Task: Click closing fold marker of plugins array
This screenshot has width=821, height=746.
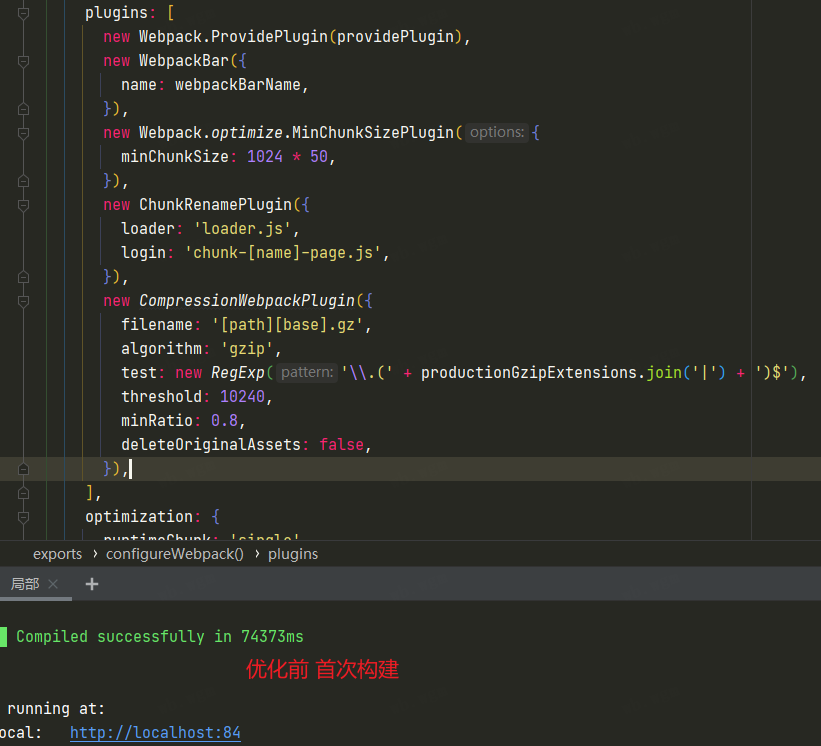Action: (x=23, y=493)
